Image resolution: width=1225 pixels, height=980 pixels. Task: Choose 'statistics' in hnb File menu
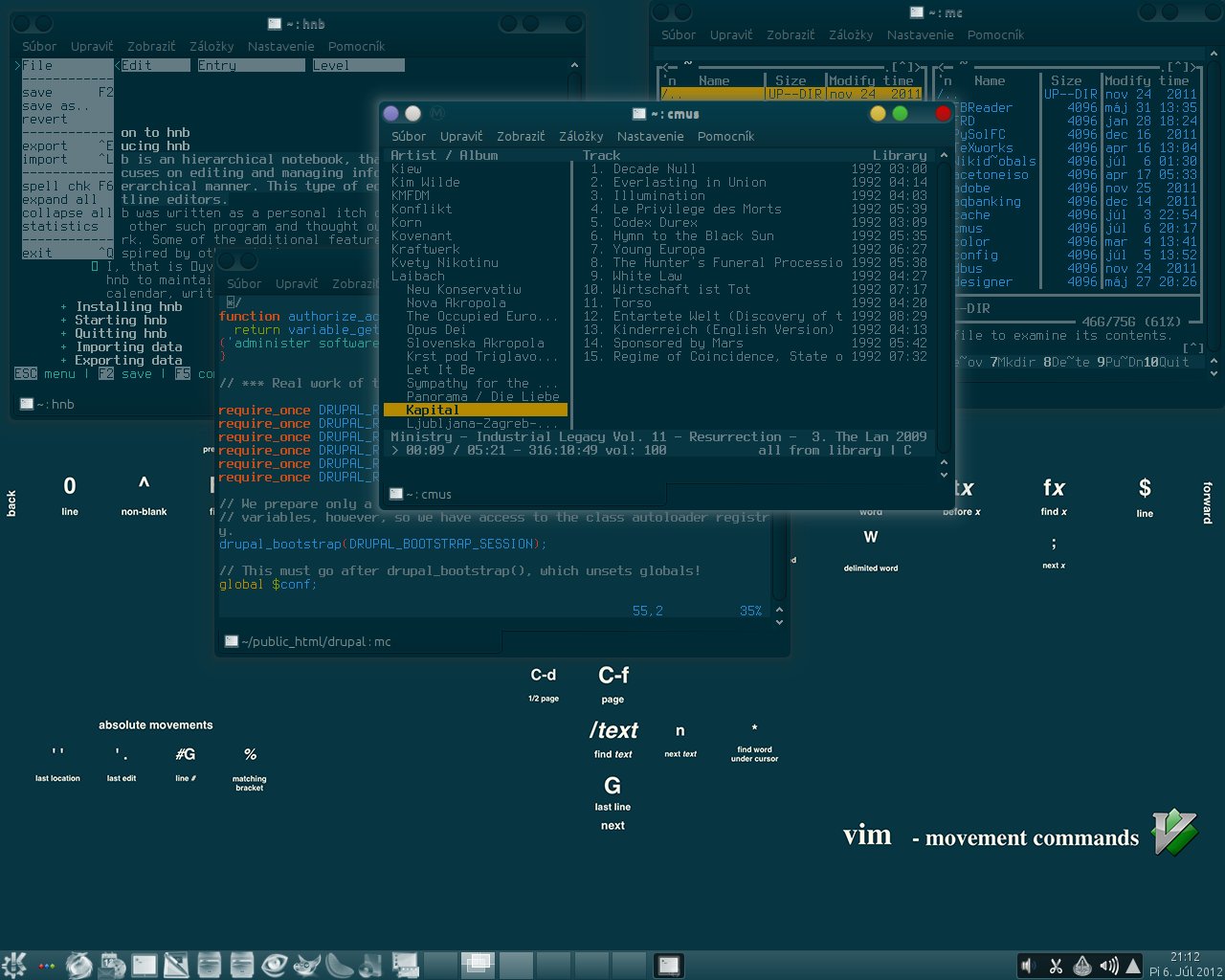click(60, 227)
